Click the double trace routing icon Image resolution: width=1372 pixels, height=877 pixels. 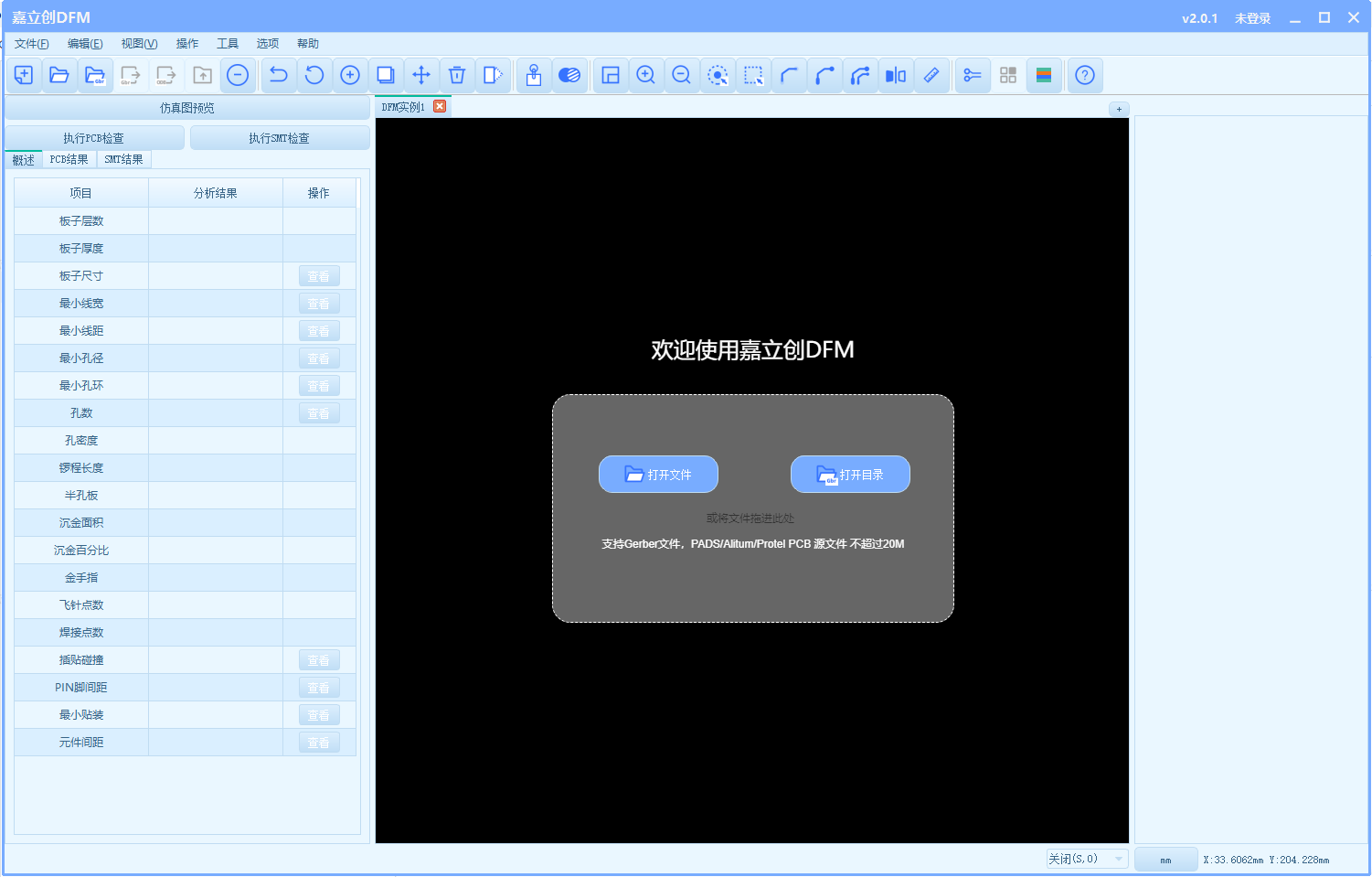tap(860, 75)
